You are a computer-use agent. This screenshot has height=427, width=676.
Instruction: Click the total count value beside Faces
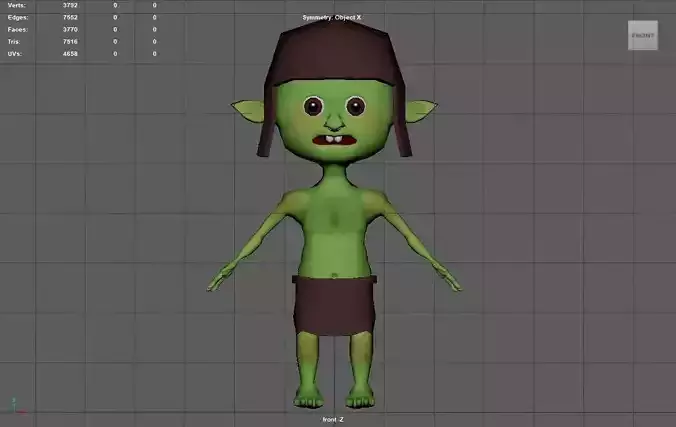[70, 30]
